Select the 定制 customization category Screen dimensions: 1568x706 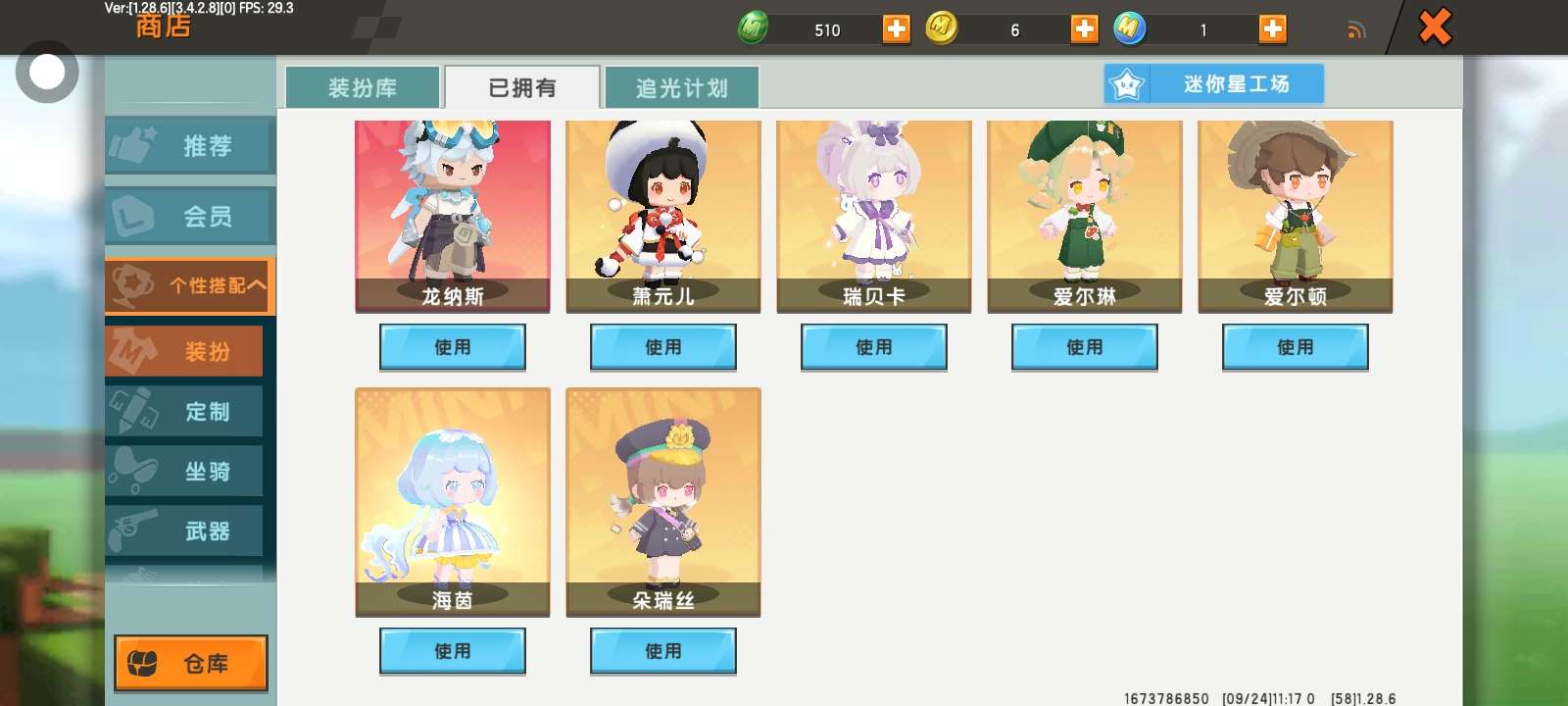(x=184, y=411)
